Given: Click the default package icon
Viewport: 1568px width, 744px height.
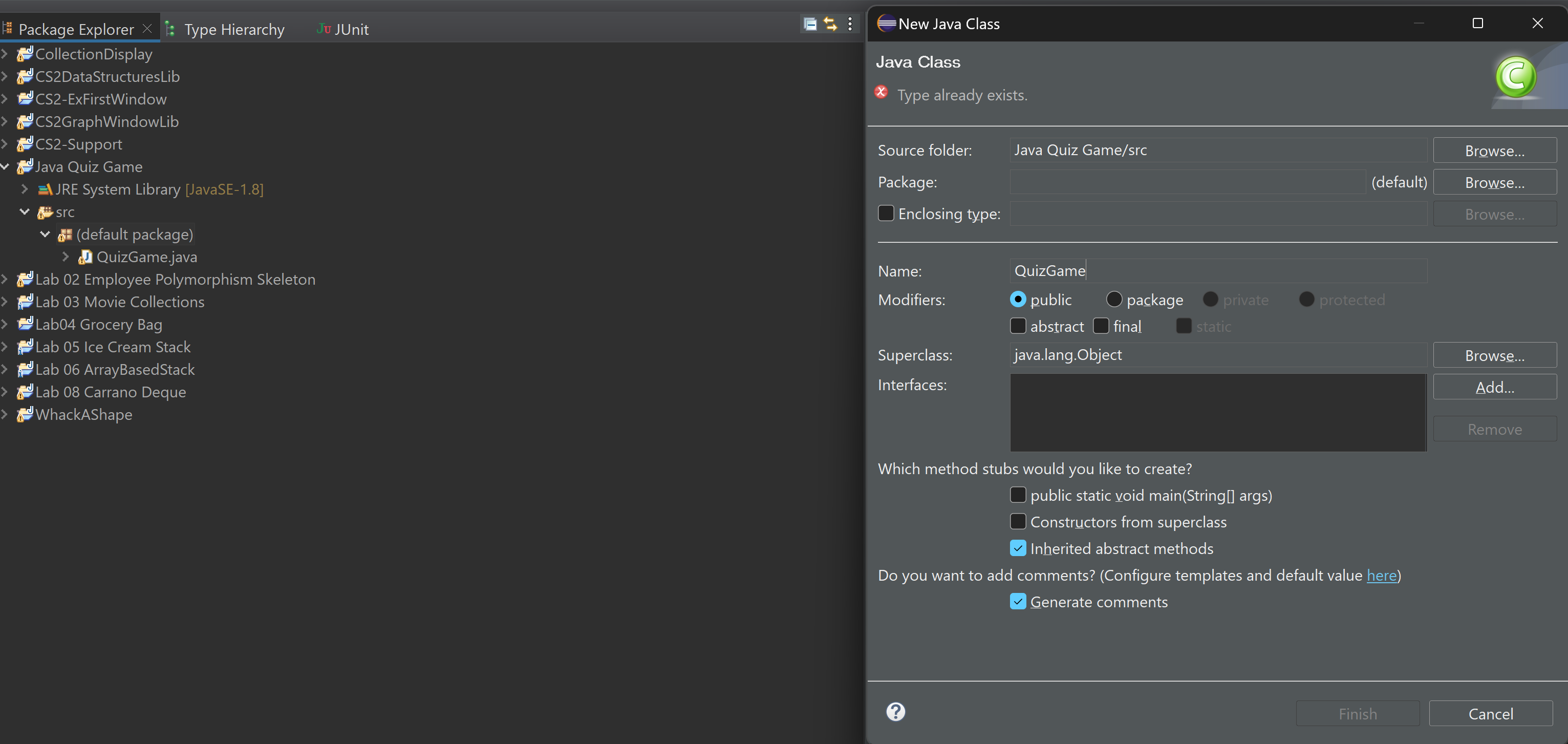Looking at the screenshot, I should [x=65, y=235].
